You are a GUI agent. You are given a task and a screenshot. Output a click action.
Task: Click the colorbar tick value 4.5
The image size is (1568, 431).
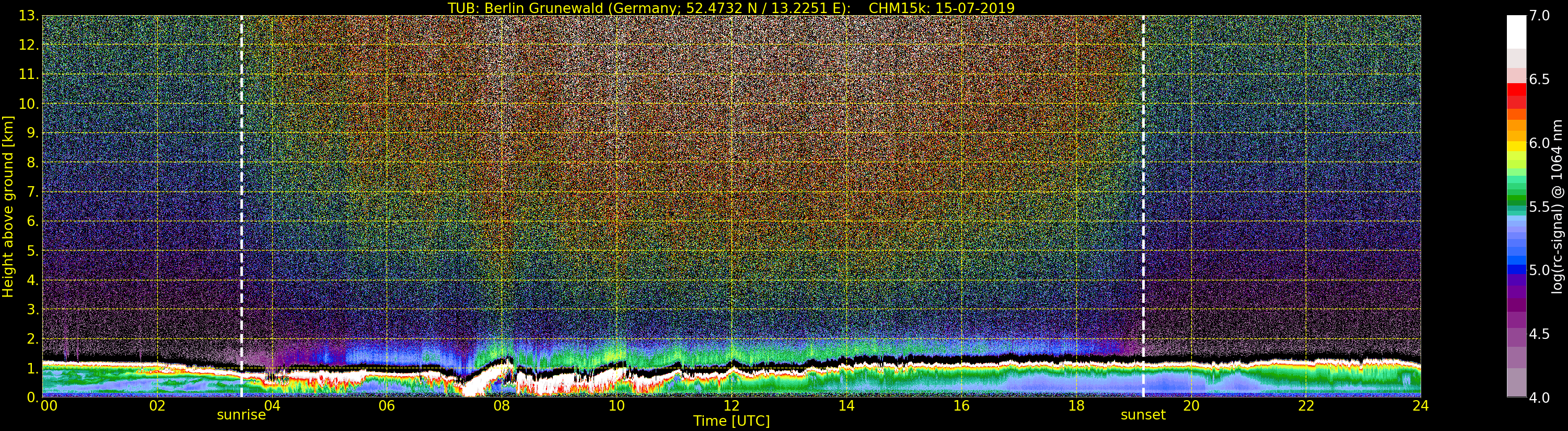click(1539, 334)
